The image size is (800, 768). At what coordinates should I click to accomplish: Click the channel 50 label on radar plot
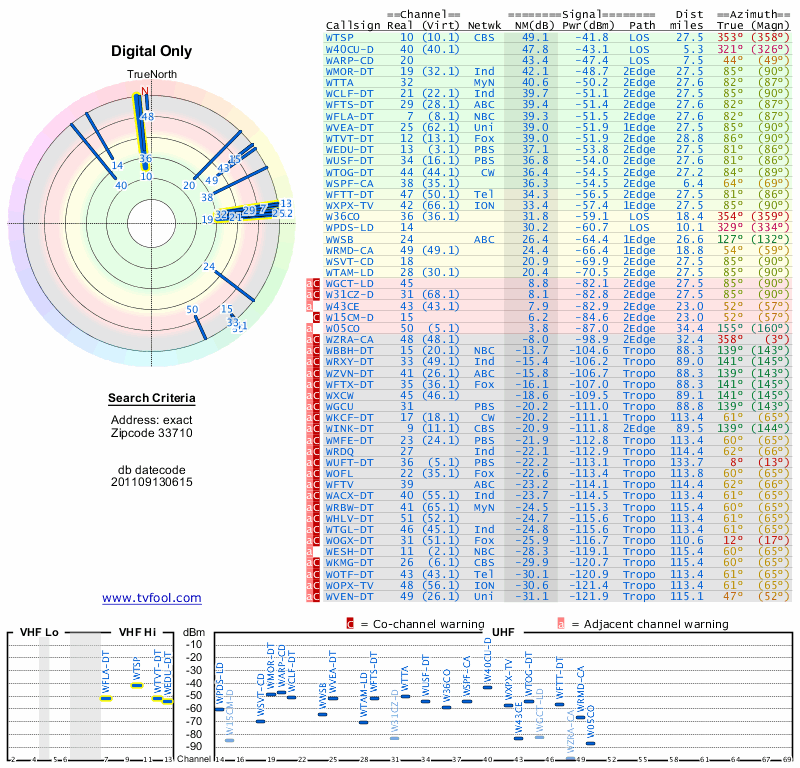point(192,309)
